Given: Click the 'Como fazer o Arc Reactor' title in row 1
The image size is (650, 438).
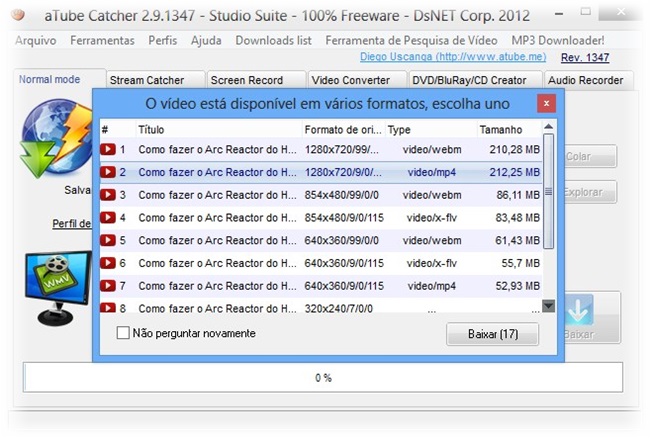Looking at the screenshot, I should pos(217,149).
